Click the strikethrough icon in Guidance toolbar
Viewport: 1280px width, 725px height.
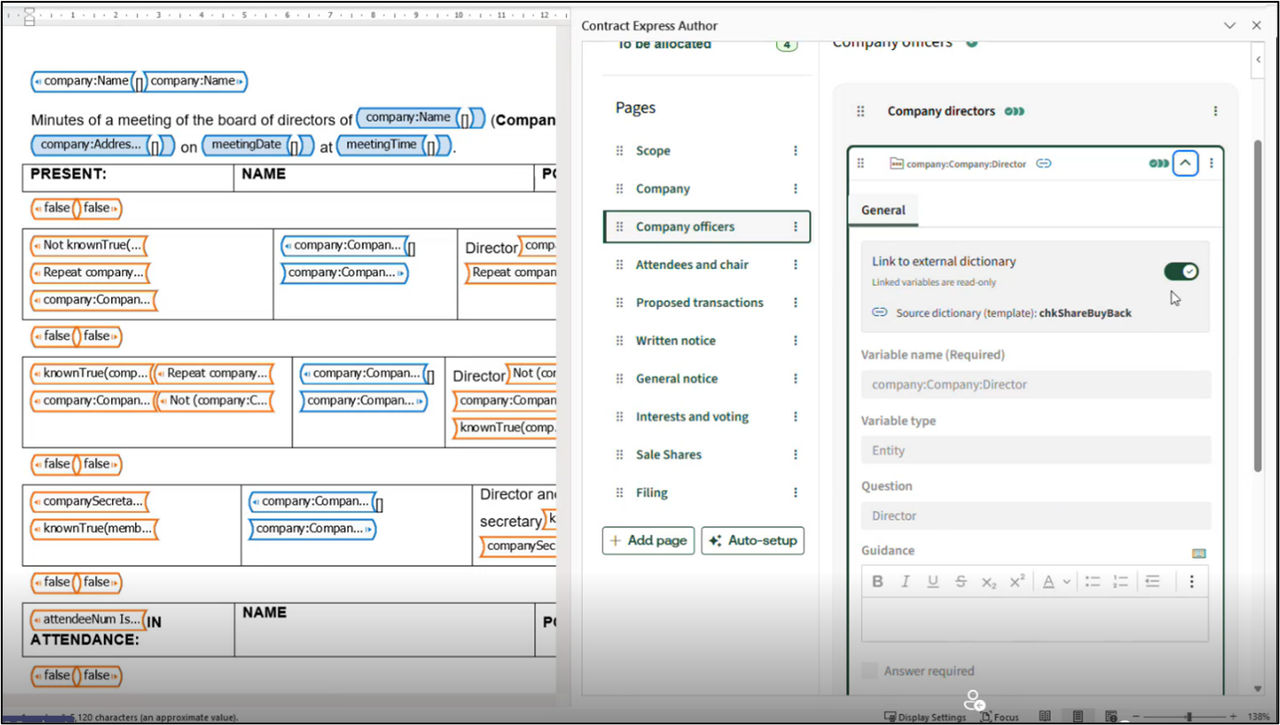(961, 582)
